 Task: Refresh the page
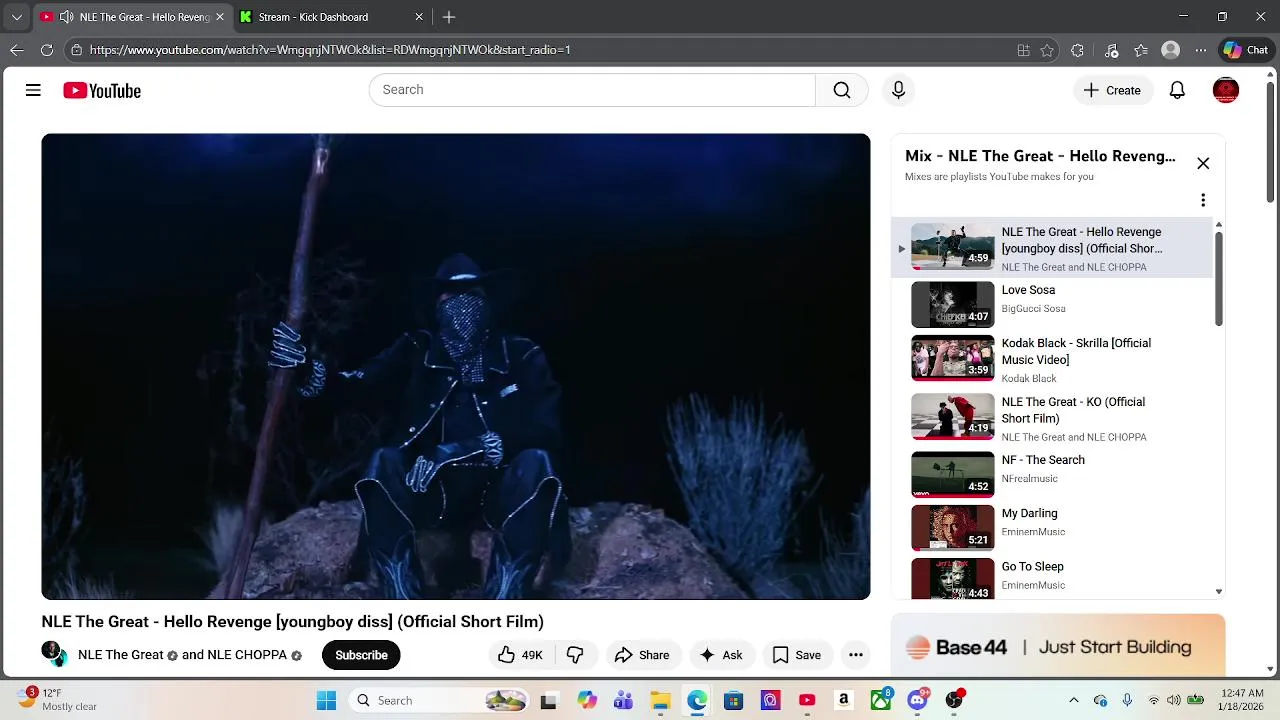pos(47,50)
